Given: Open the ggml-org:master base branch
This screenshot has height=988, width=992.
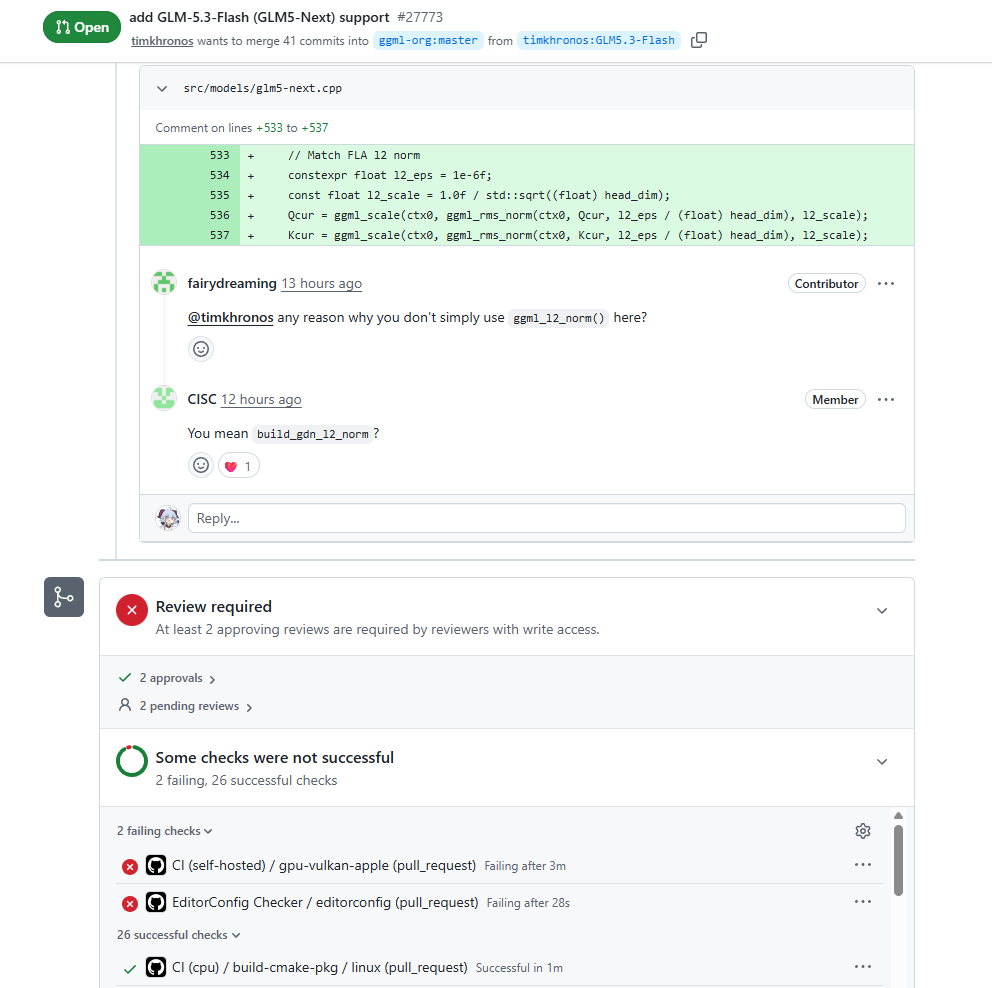Looking at the screenshot, I should pos(428,40).
